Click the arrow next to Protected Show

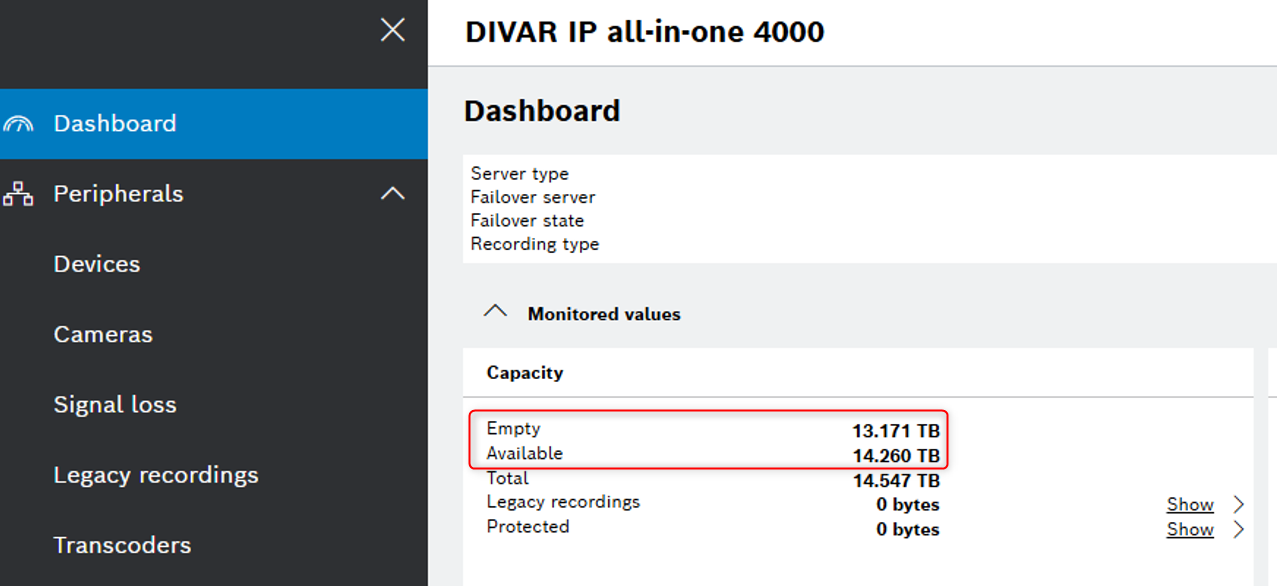(x=1239, y=529)
